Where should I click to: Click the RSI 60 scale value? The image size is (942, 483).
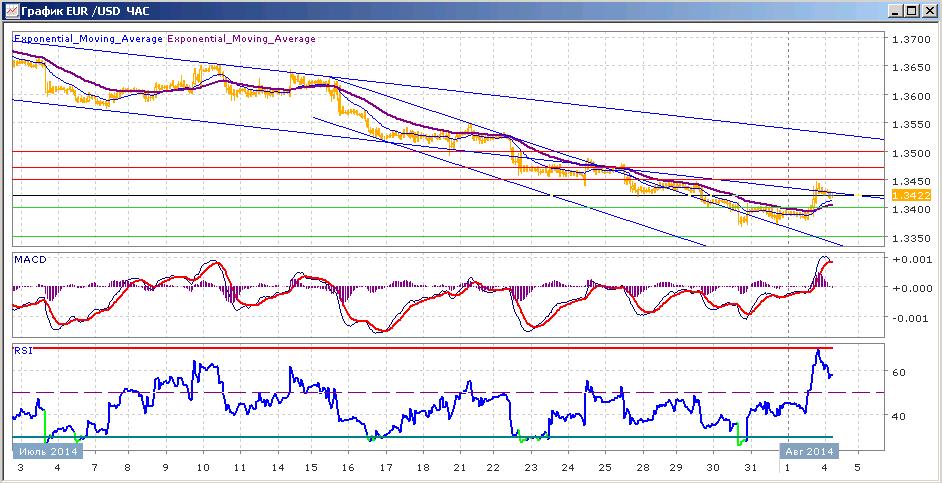pos(901,372)
